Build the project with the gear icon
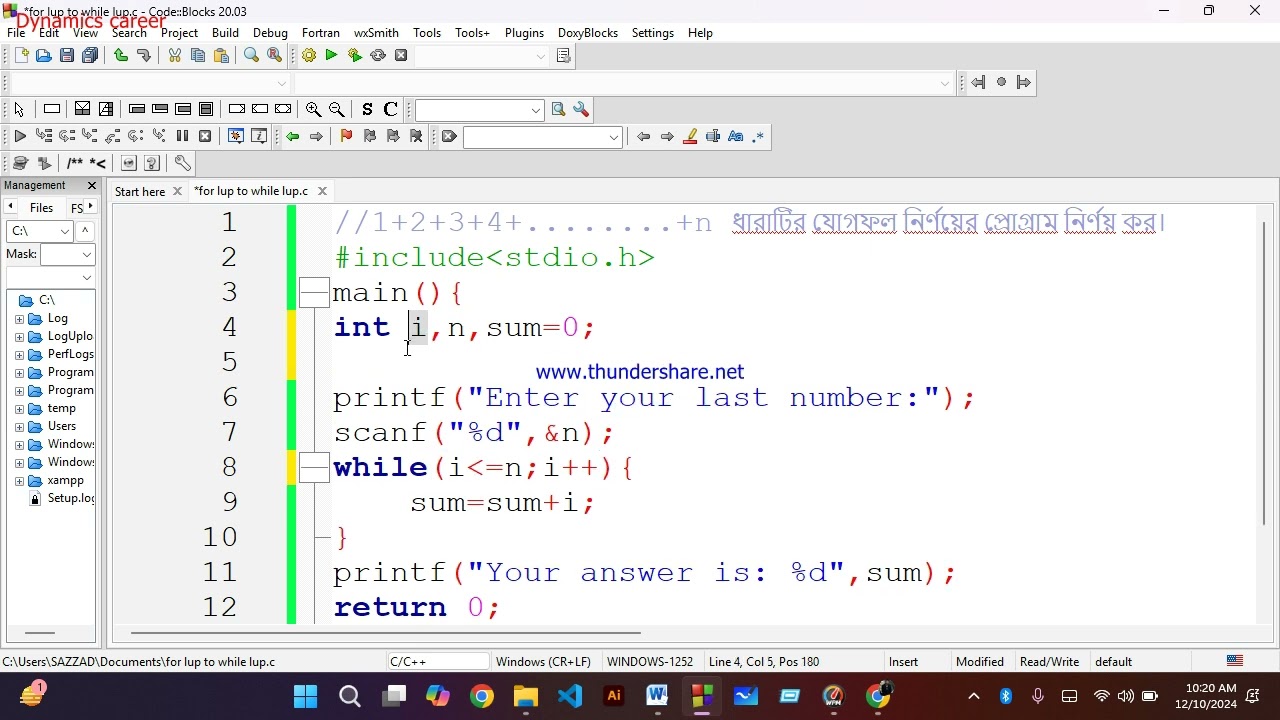The width and height of the screenshot is (1280, 720). (309, 56)
